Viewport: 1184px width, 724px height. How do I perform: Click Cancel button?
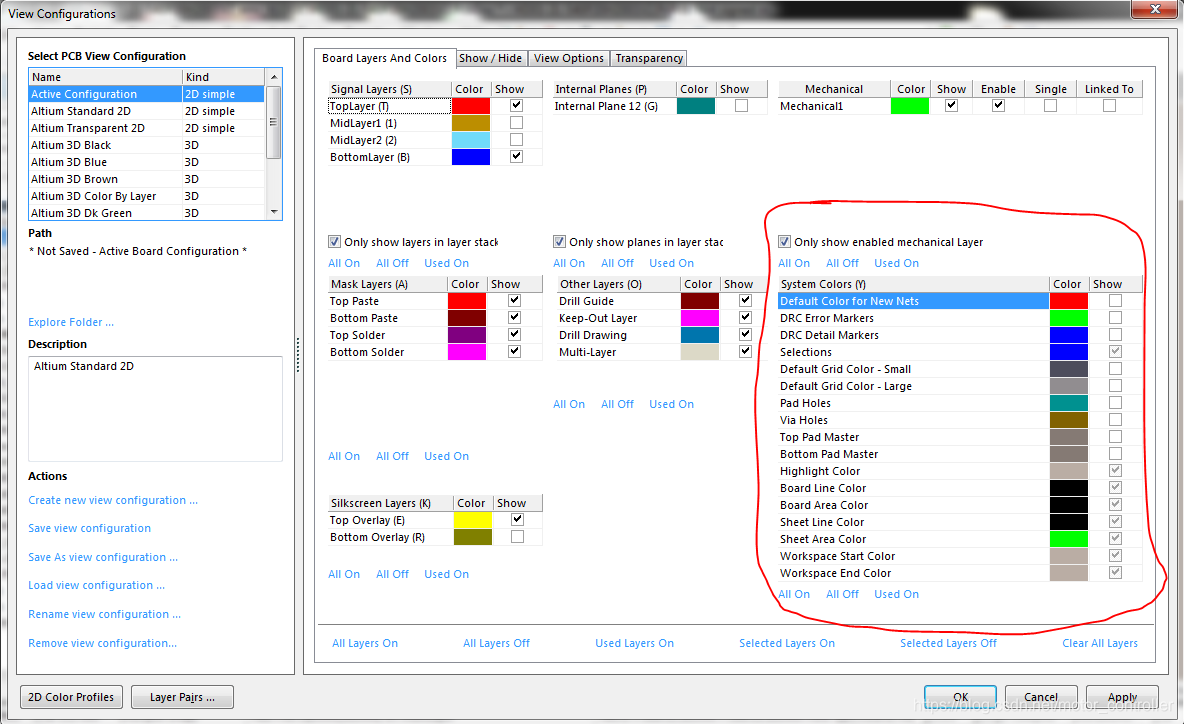click(x=1041, y=697)
